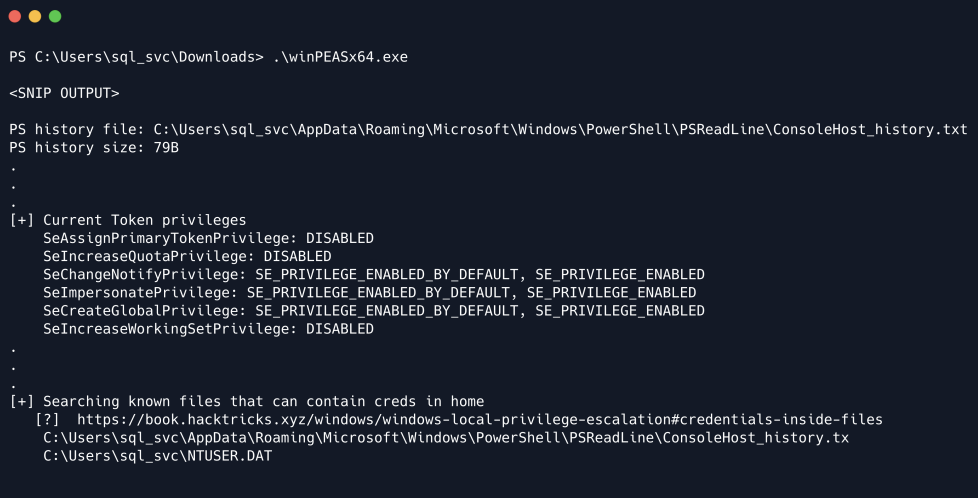Click the green maximize window button
This screenshot has height=498, width=978.
(54, 17)
